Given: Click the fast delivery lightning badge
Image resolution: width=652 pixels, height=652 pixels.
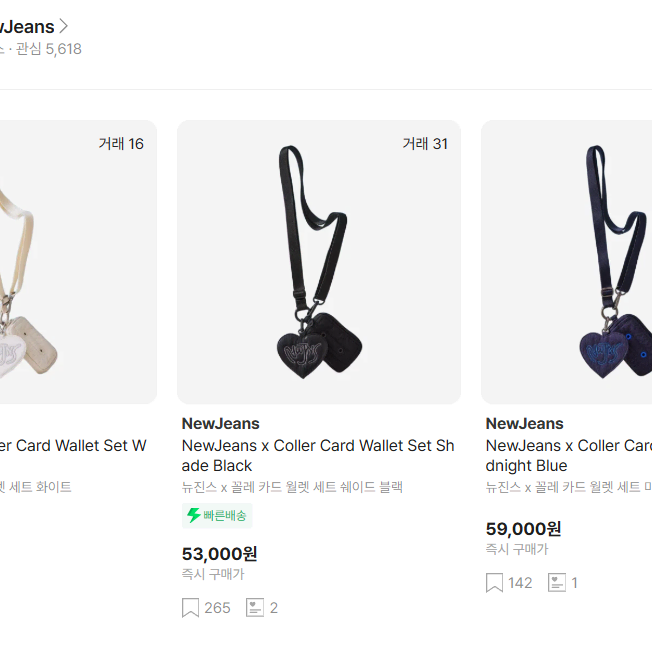Looking at the screenshot, I should [x=217, y=516].
